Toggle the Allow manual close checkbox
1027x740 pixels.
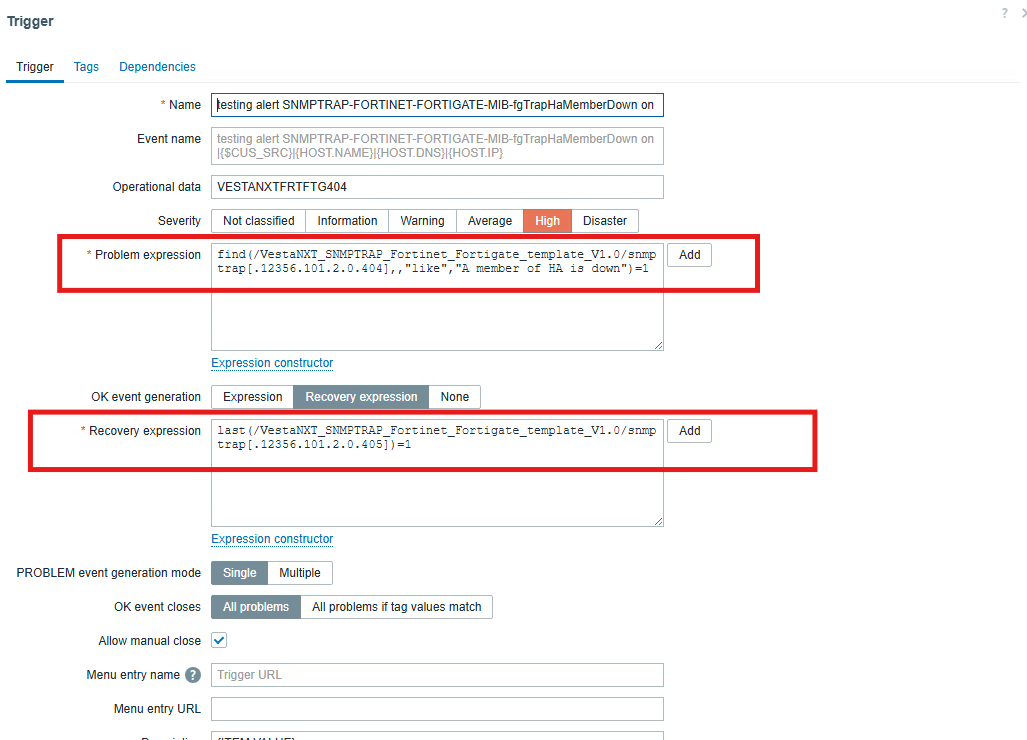pyautogui.click(x=219, y=641)
